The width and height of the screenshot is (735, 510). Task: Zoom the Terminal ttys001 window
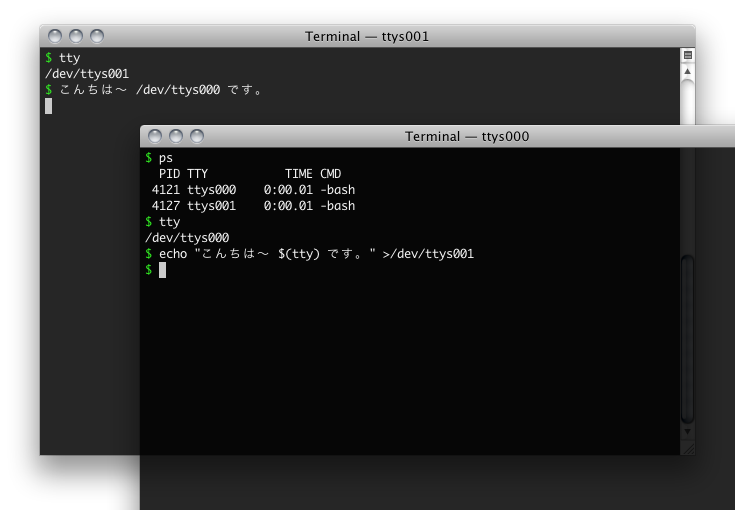click(x=97, y=36)
